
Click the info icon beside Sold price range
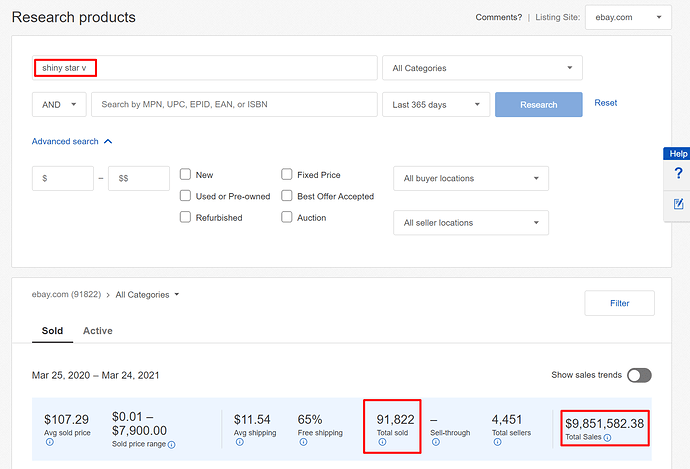(x=171, y=445)
